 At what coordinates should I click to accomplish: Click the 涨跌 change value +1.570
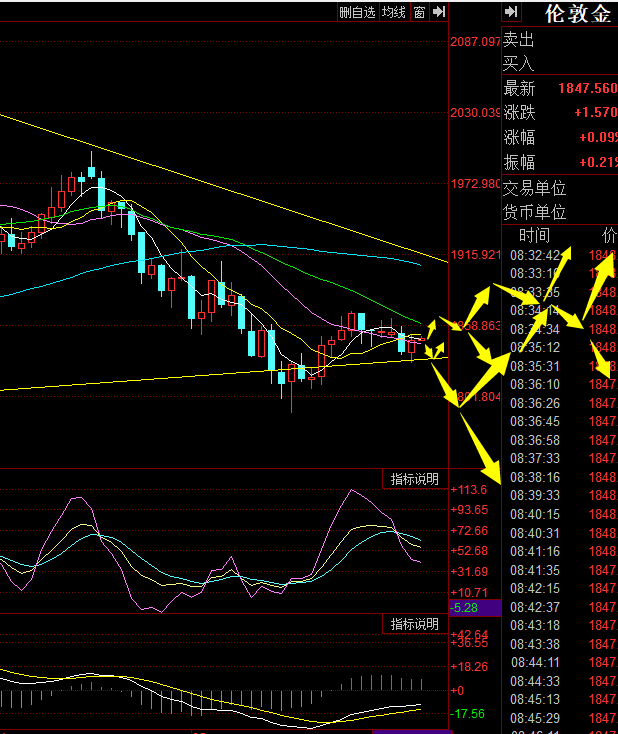[x=596, y=112]
